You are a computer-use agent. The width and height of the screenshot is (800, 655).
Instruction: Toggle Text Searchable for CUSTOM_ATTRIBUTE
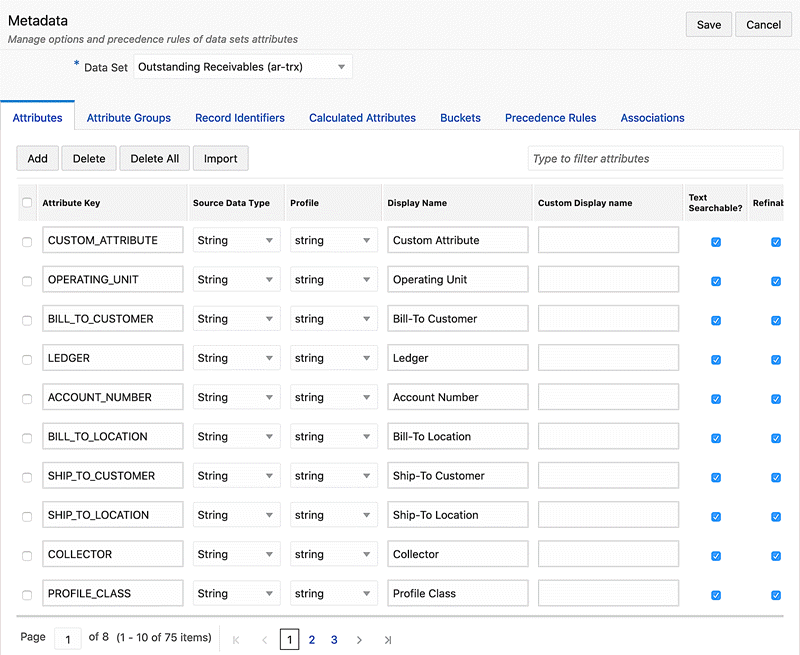(x=715, y=242)
